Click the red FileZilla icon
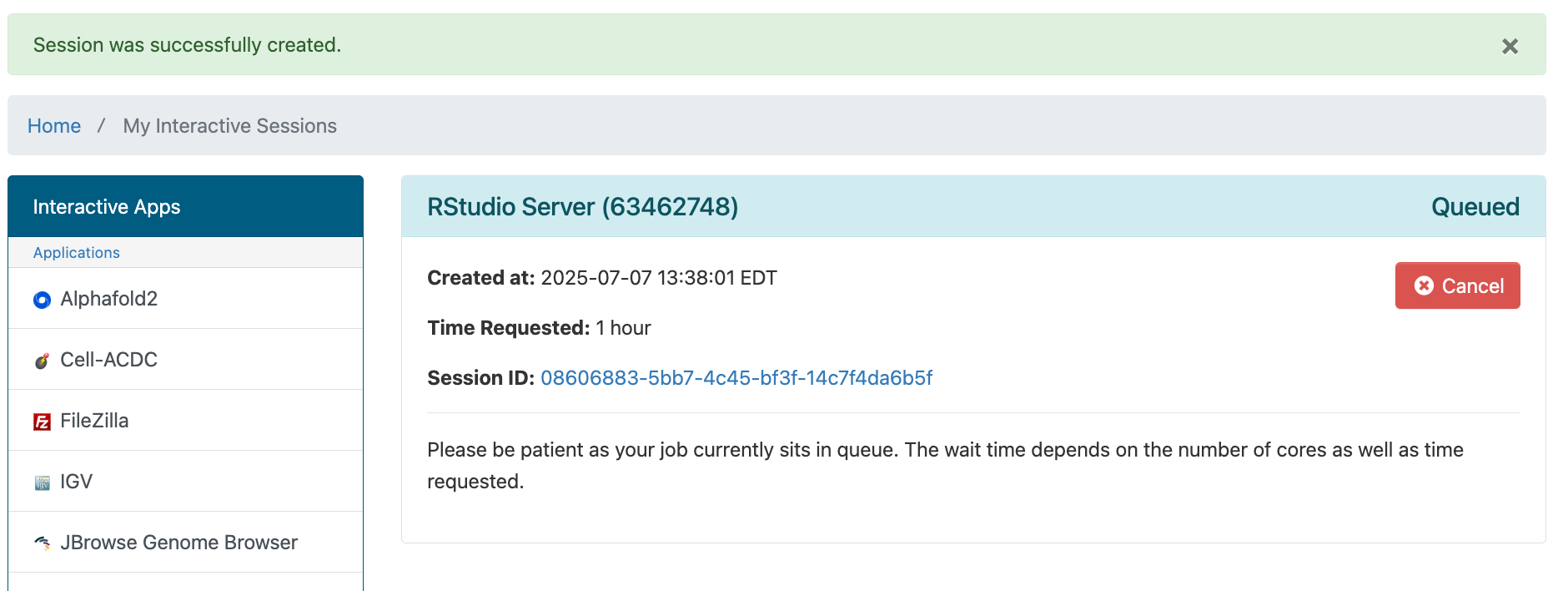 (42, 422)
